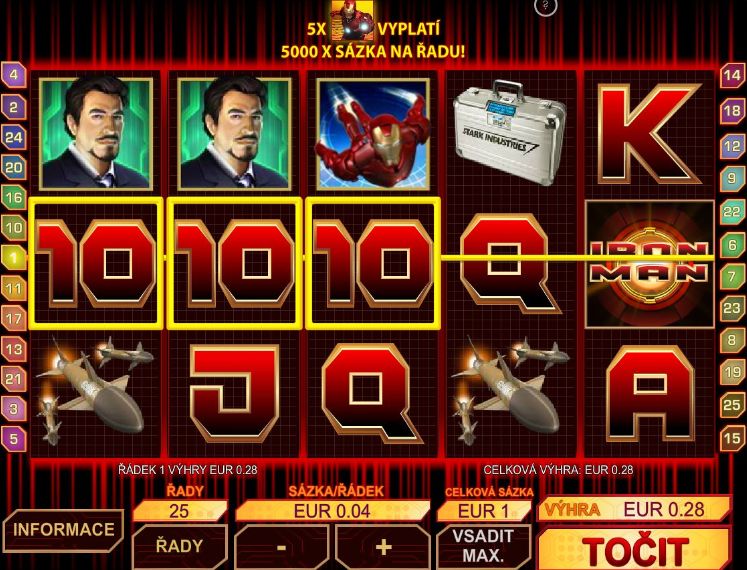The image size is (747, 570).
Task: Click the TOČIT spin button
Action: tap(635, 549)
